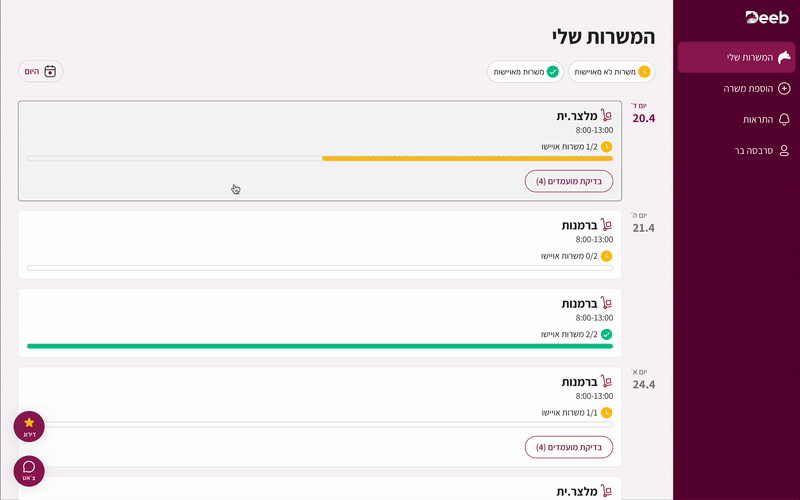800x500 pixels.
Task: Click the add position plus icon
Action: pyautogui.click(x=784, y=88)
